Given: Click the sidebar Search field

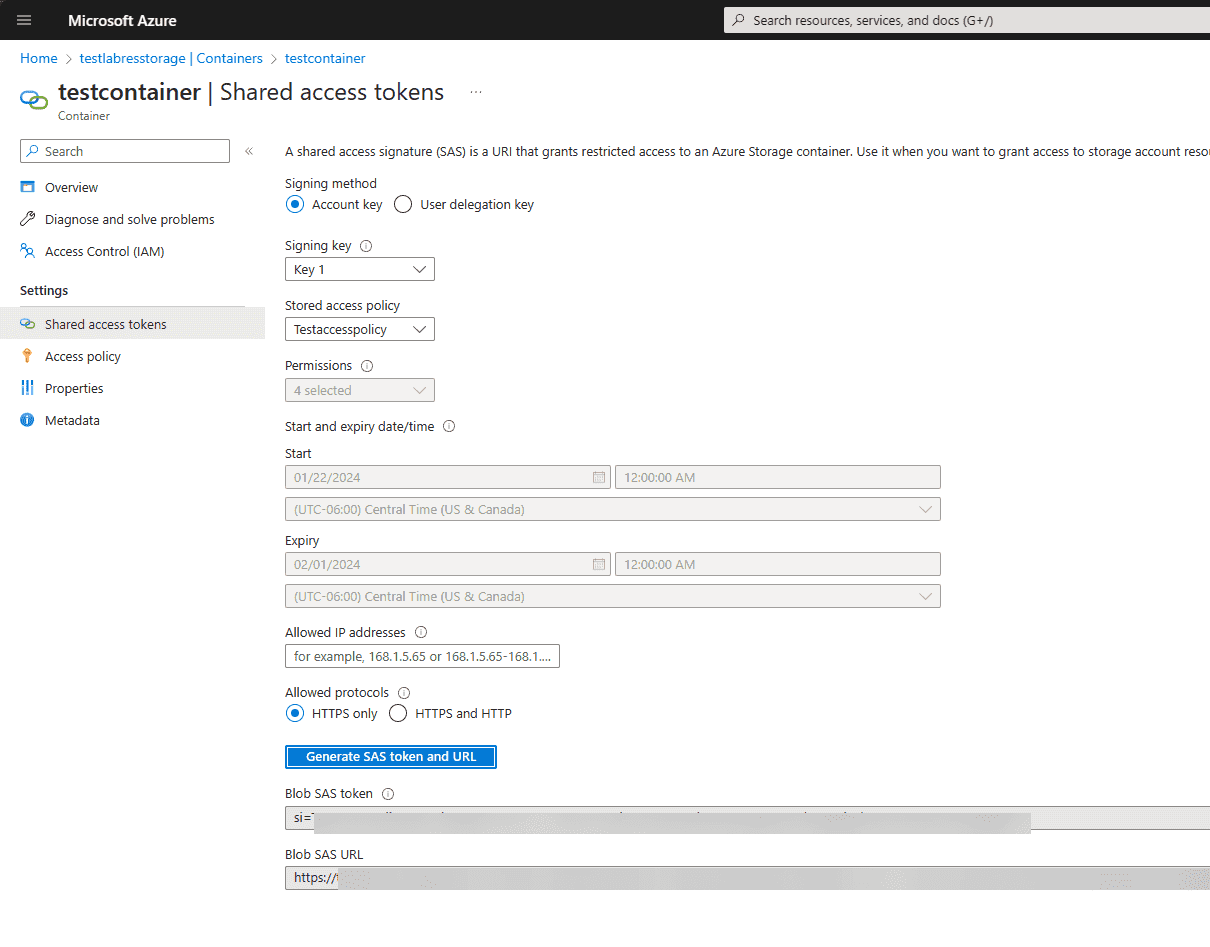Looking at the screenshot, I should 125,151.
